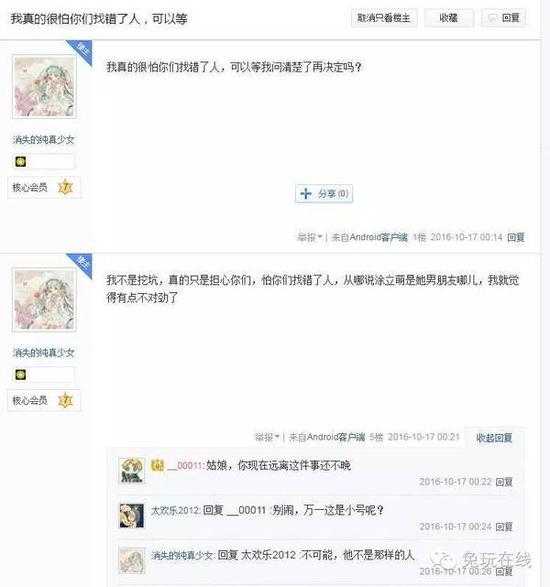Toggle 取消只看楼主 filter button
The width and height of the screenshot is (550, 587).
click(x=384, y=18)
